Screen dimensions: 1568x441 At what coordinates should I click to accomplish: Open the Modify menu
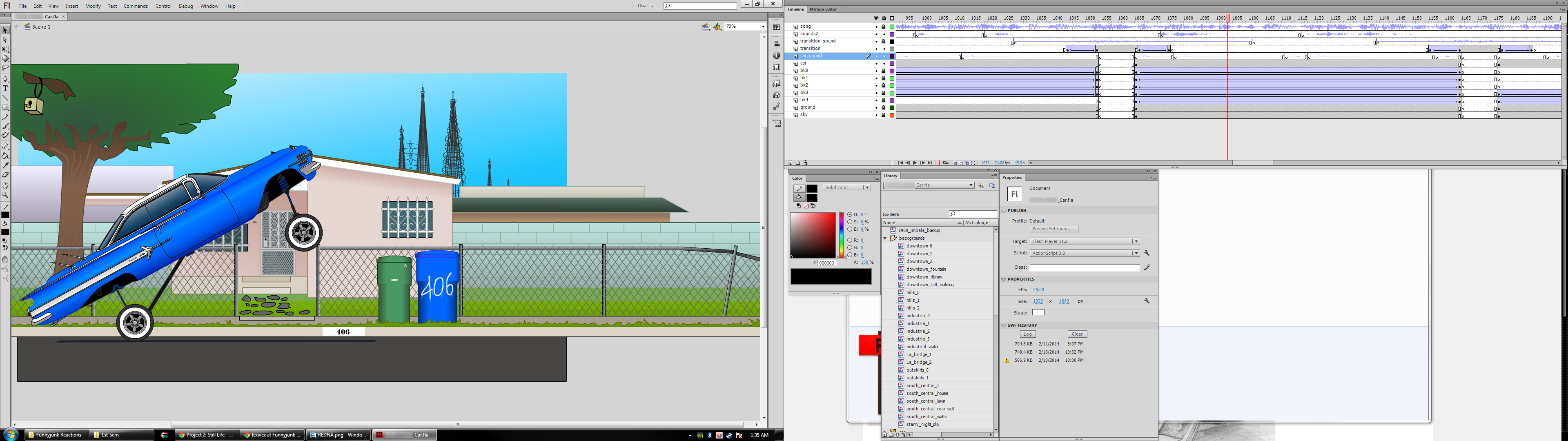tap(93, 6)
